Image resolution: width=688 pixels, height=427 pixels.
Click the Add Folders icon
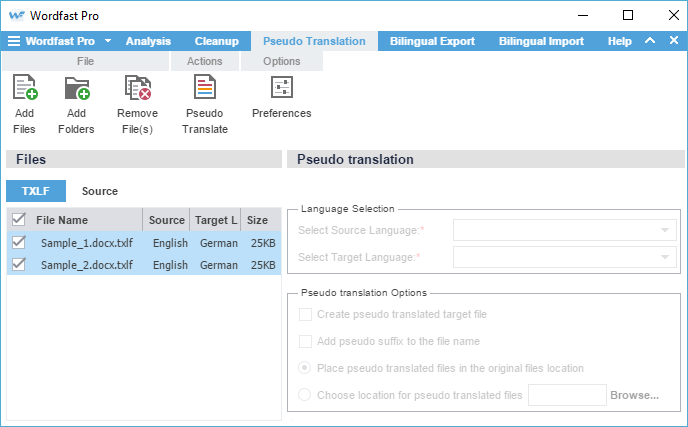(x=77, y=90)
